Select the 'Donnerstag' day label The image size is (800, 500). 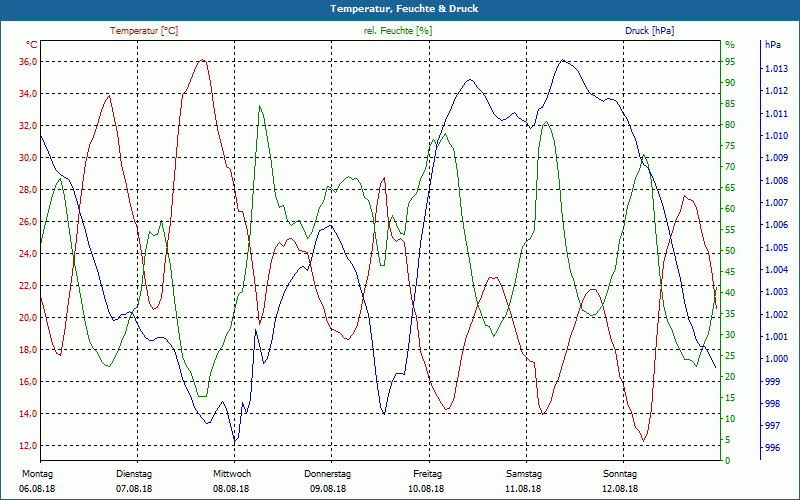tap(328, 474)
